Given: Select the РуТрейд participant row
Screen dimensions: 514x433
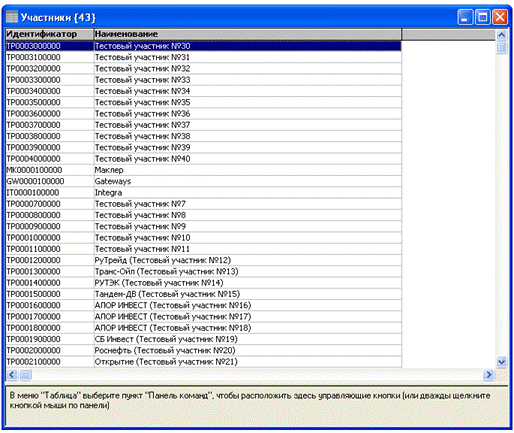Looking at the screenshot, I should [204, 260].
